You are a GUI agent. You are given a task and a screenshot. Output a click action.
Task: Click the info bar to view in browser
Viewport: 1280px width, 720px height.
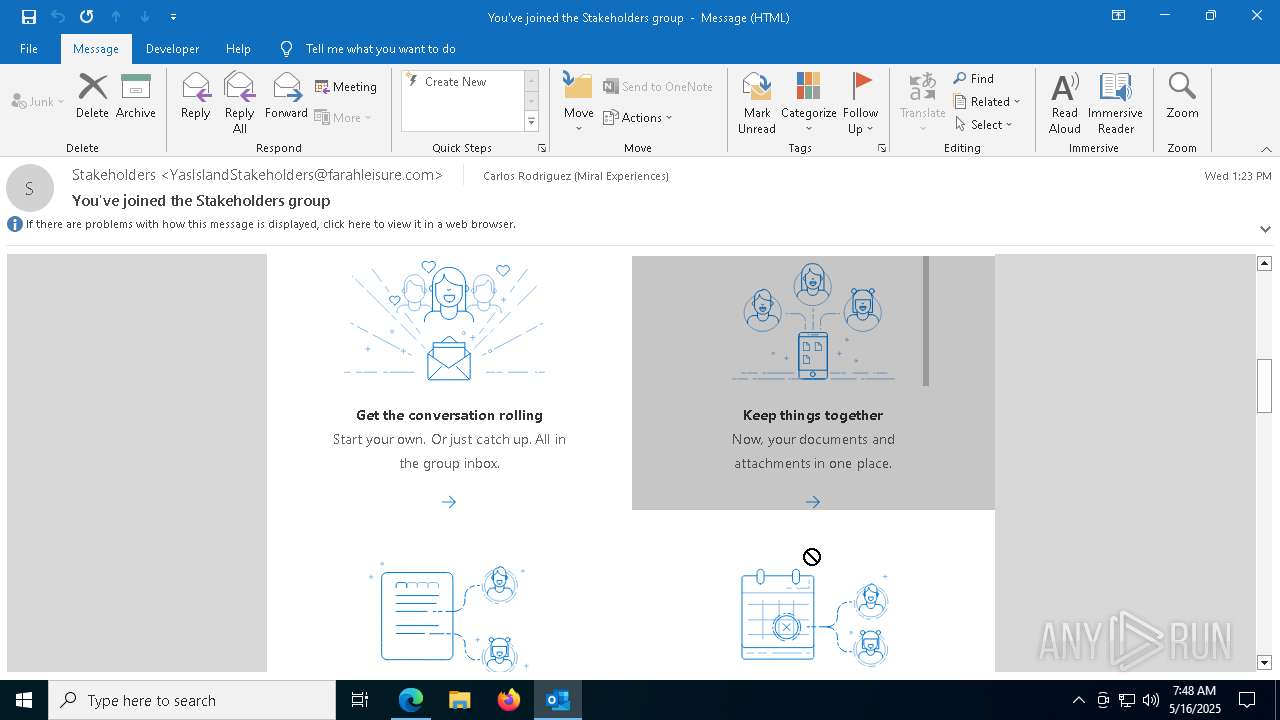coord(270,224)
